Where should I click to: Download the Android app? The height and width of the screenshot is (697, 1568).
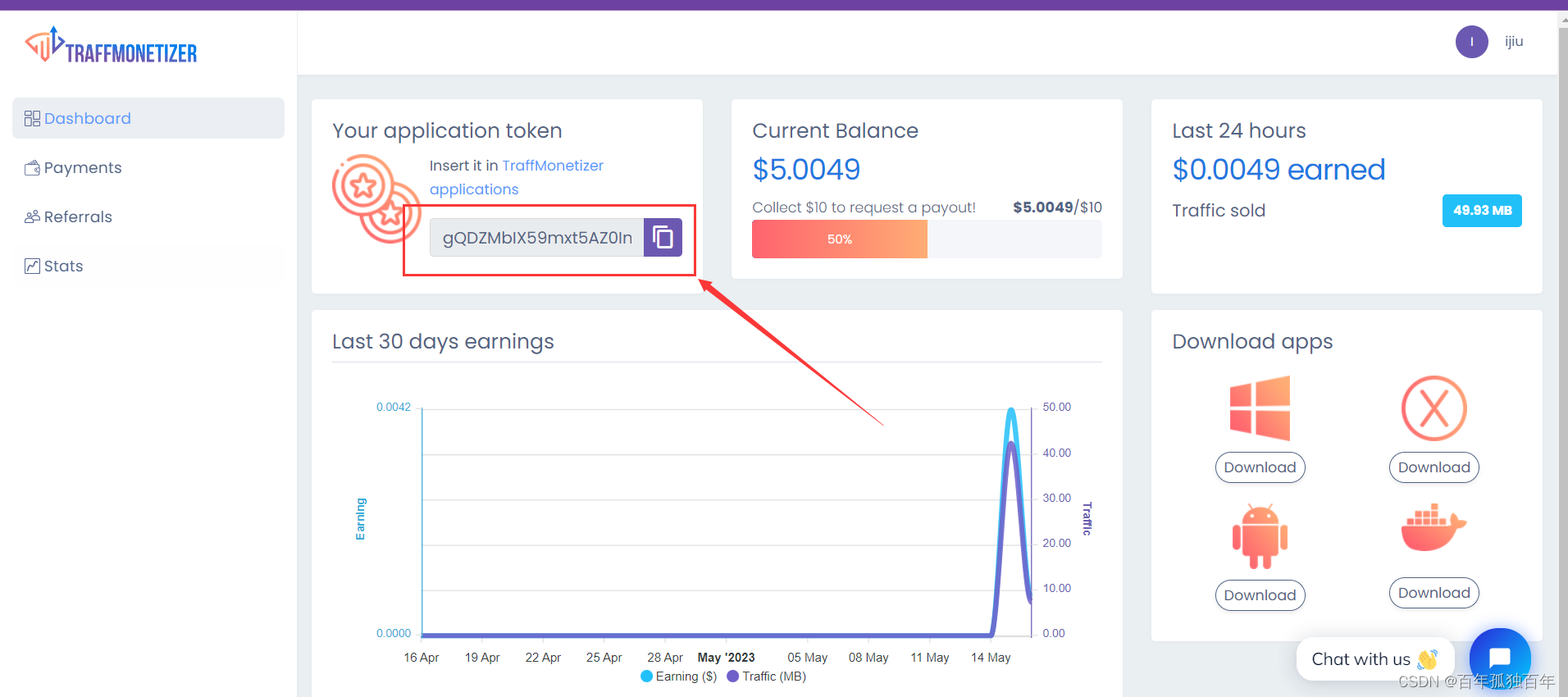click(1260, 595)
